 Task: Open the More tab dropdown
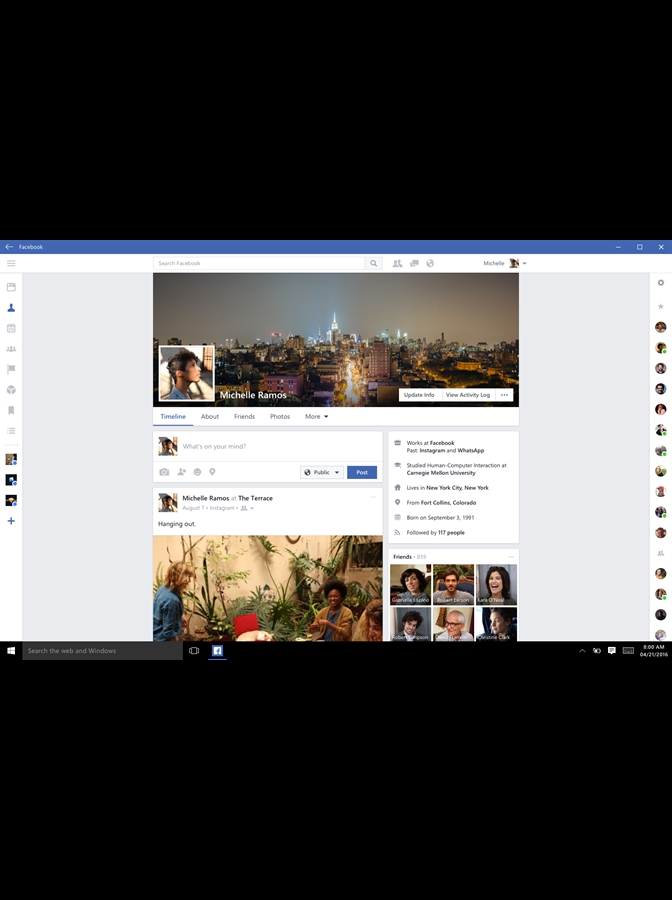(x=317, y=417)
